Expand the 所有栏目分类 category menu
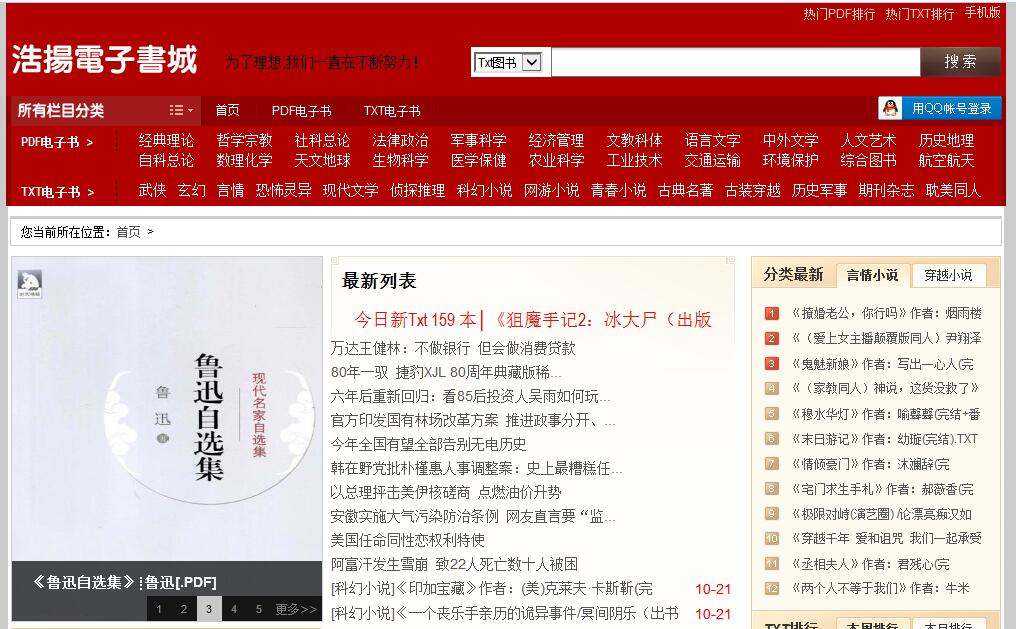Viewport: 1016px width, 629px height. pos(106,111)
